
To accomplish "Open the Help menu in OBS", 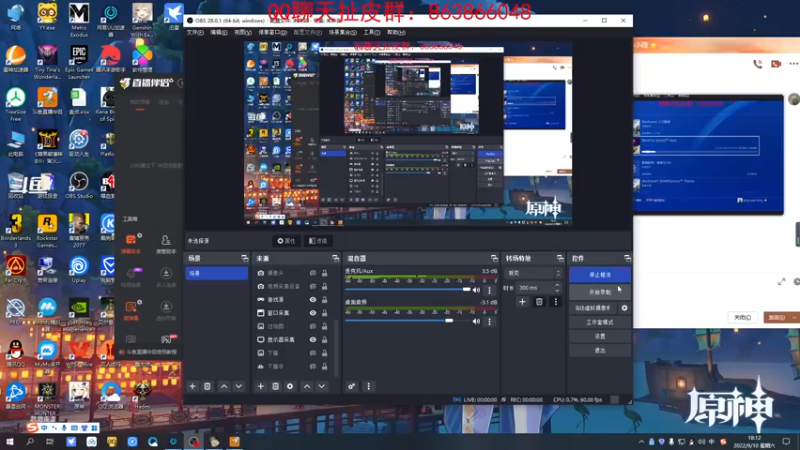I will point(396,32).
